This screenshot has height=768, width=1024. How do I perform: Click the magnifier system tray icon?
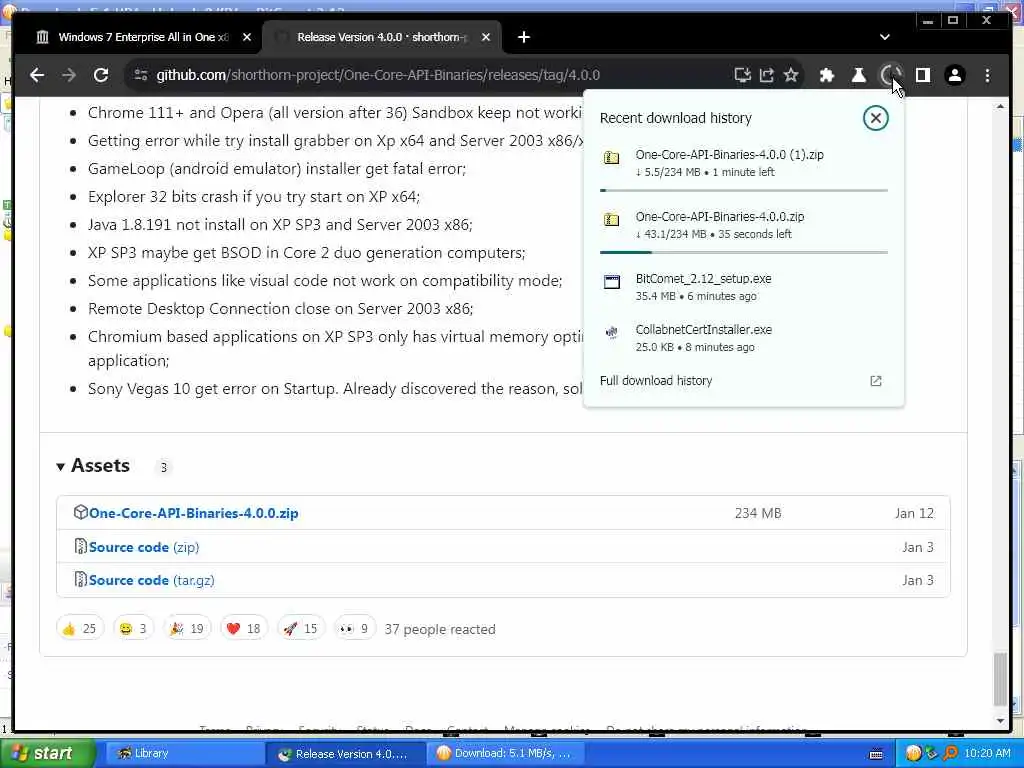[x=950, y=754]
